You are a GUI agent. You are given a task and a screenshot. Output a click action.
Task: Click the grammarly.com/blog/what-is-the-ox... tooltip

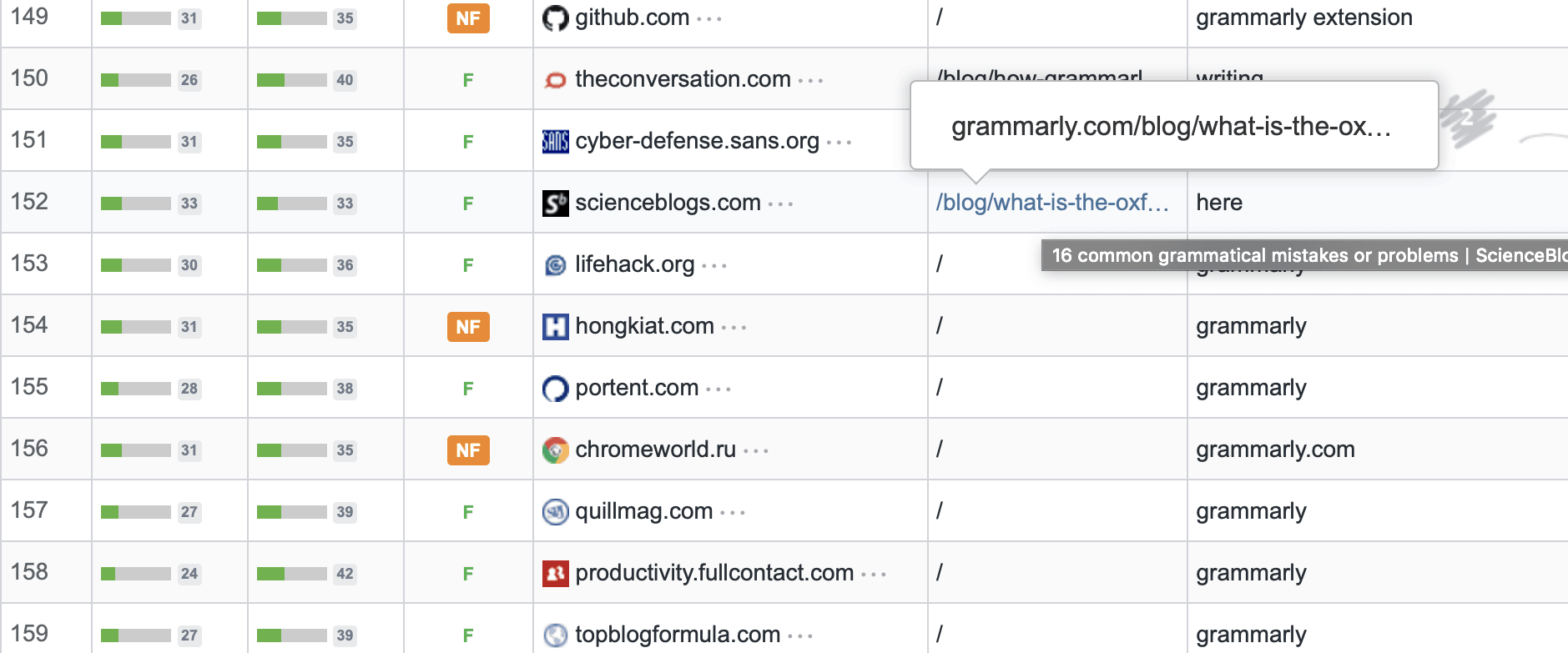[x=1174, y=126]
